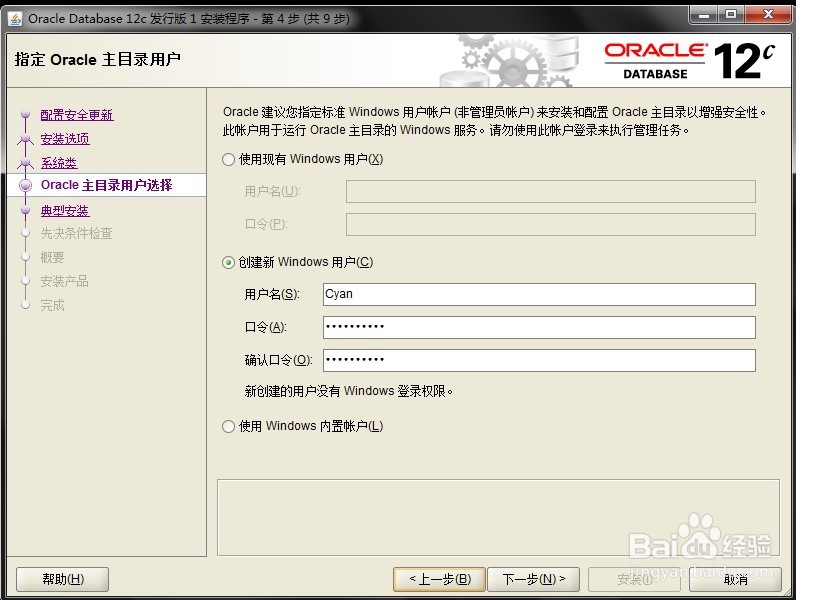Click the 帮助(H) button

(63, 579)
